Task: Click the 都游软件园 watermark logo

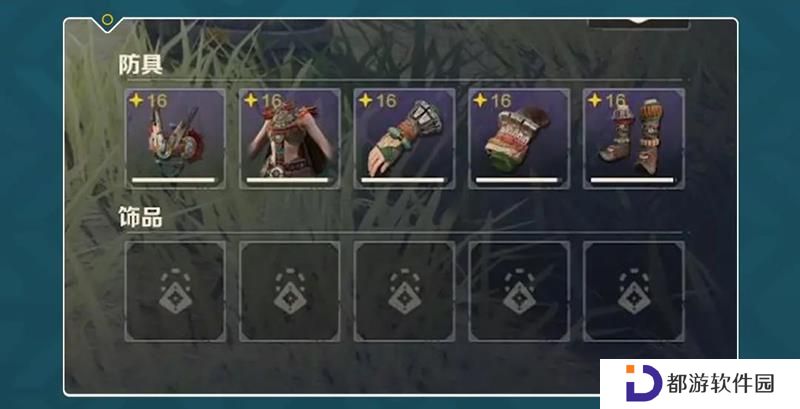Action: click(x=643, y=382)
